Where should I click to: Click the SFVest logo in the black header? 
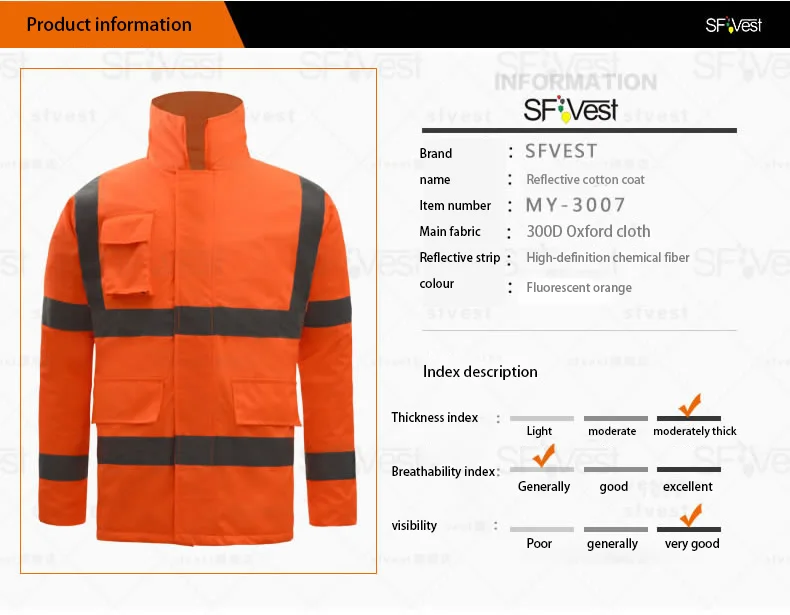(x=734, y=25)
